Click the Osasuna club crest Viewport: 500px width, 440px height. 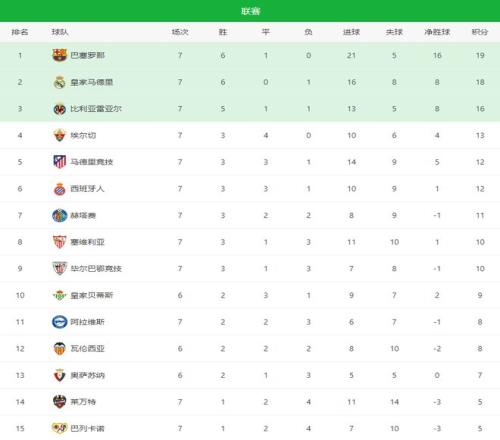[60, 375]
